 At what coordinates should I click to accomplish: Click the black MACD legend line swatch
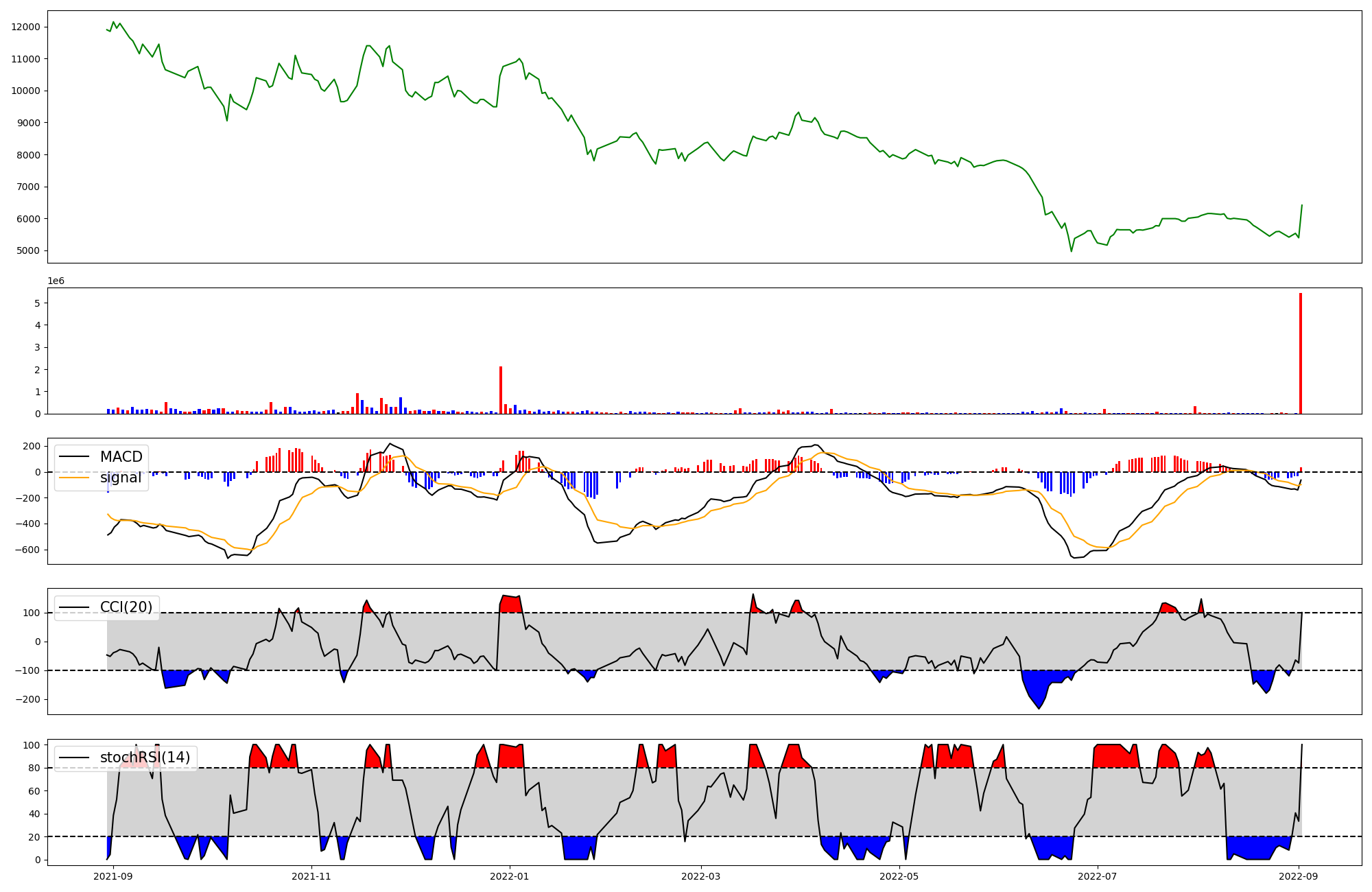[74, 457]
